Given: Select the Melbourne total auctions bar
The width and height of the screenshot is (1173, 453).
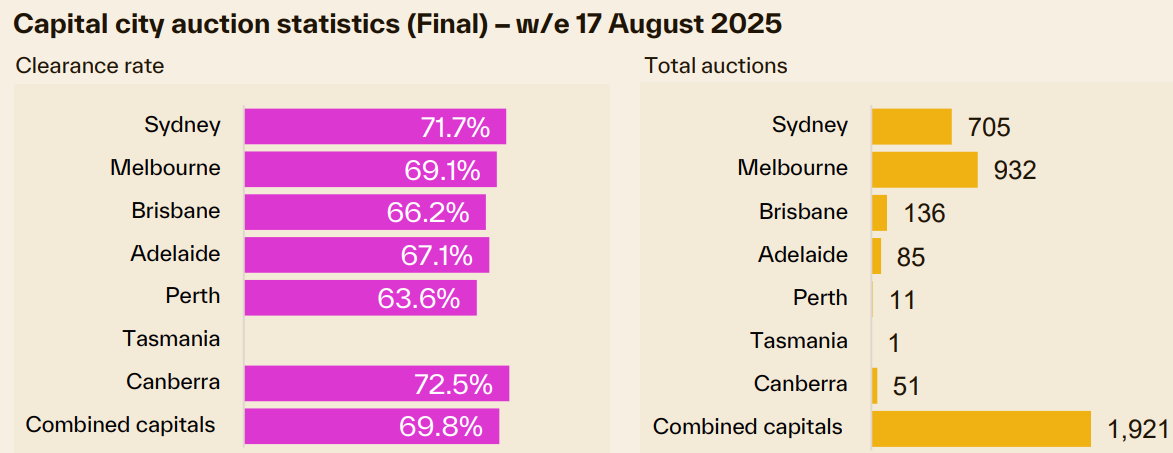Looking at the screenshot, I should pyautogui.click(x=924, y=169).
